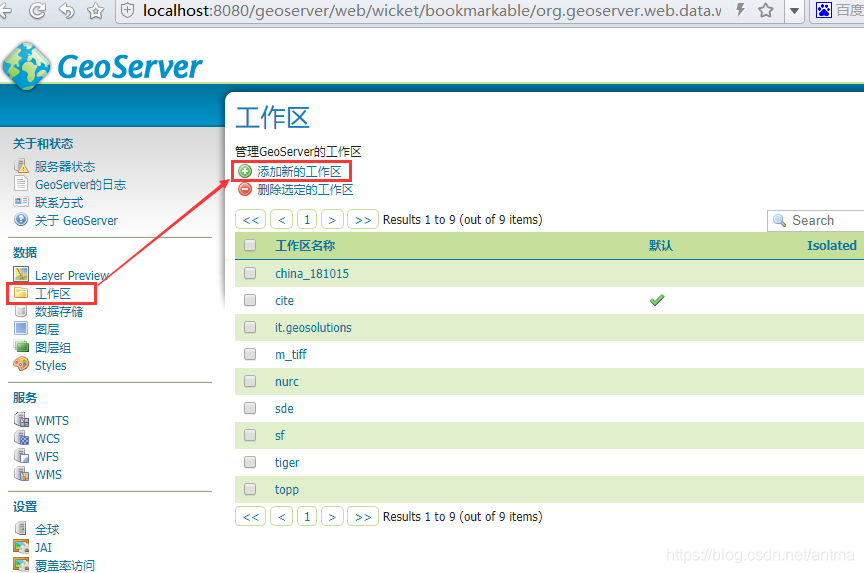Image resolution: width=864 pixels, height=573 pixels.
Task: Check the cite workspace checkbox
Action: (250, 300)
